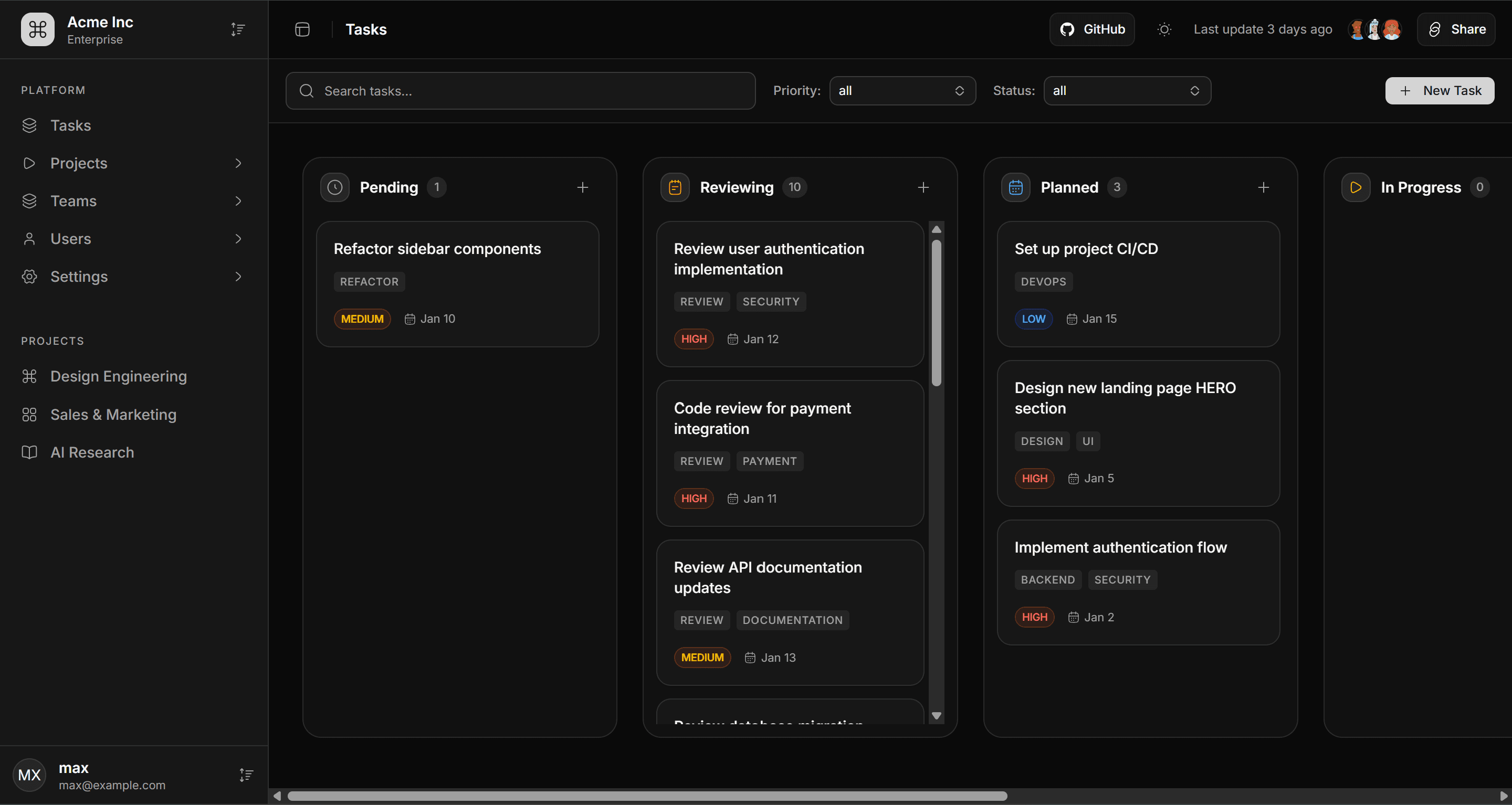This screenshot has height=805, width=1512.
Task: Expand the Users chevron
Action: tap(238, 239)
